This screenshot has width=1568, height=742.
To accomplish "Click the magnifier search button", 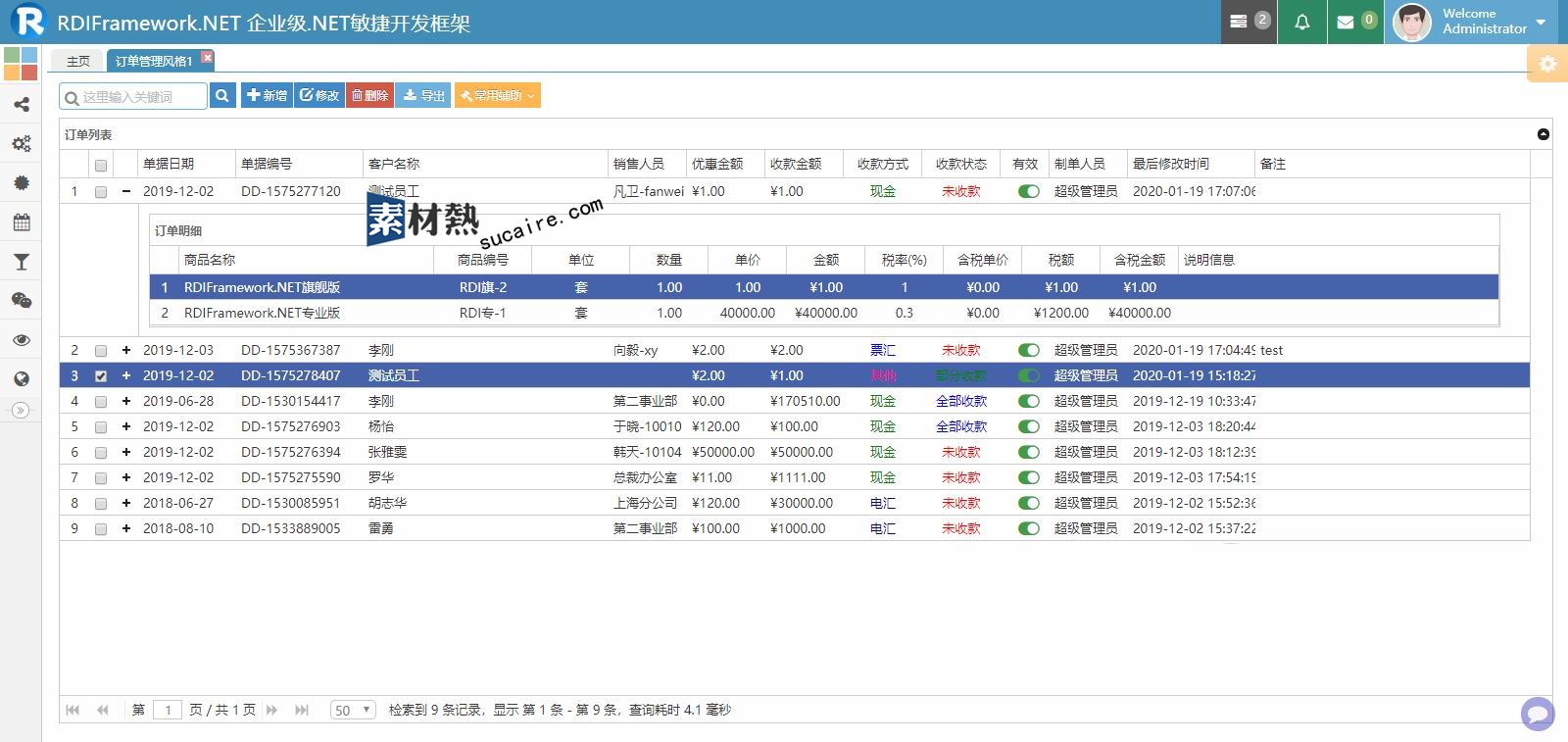I will [222, 95].
